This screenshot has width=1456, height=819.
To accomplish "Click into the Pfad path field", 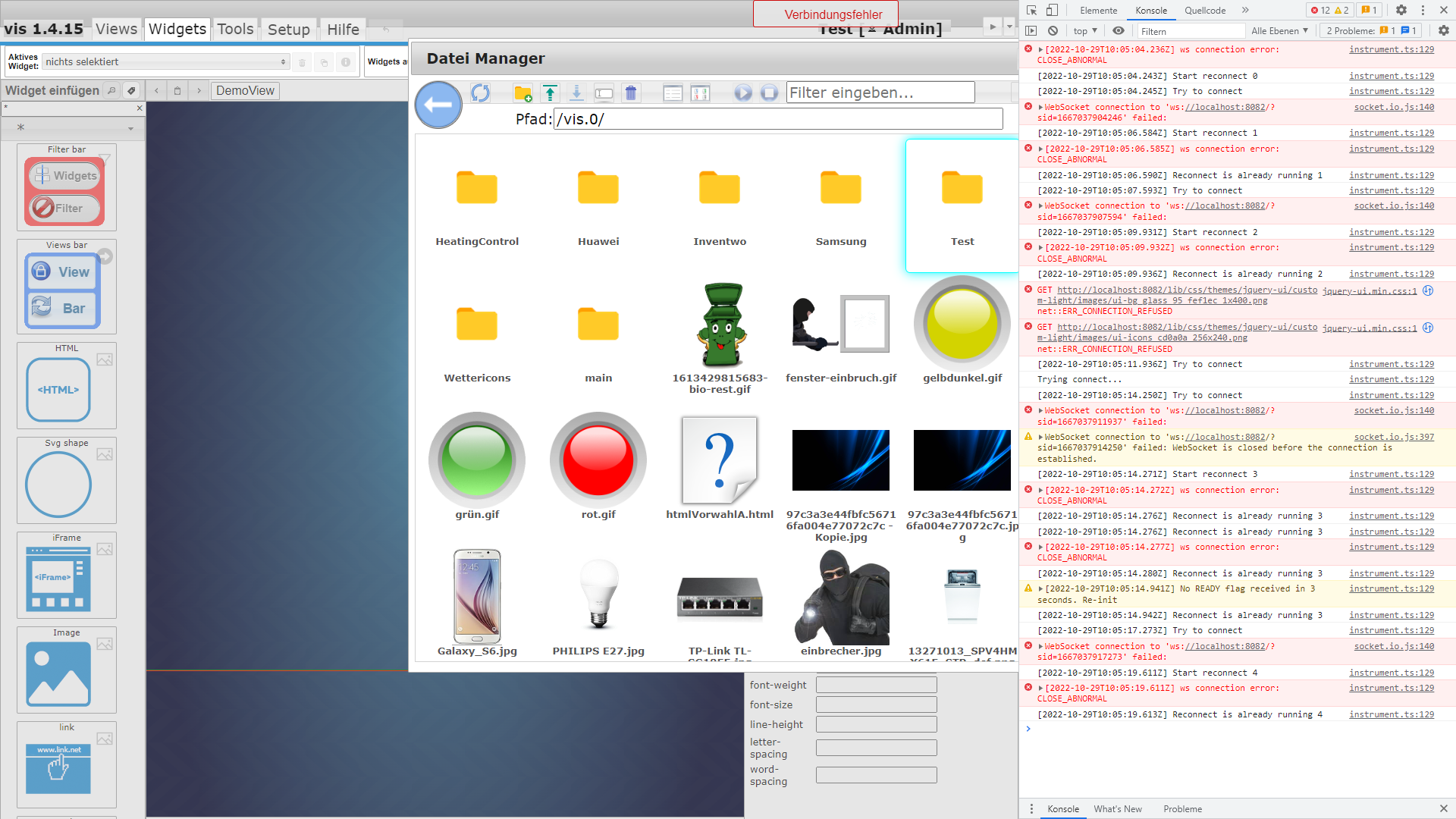I will [x=778, y=119].
